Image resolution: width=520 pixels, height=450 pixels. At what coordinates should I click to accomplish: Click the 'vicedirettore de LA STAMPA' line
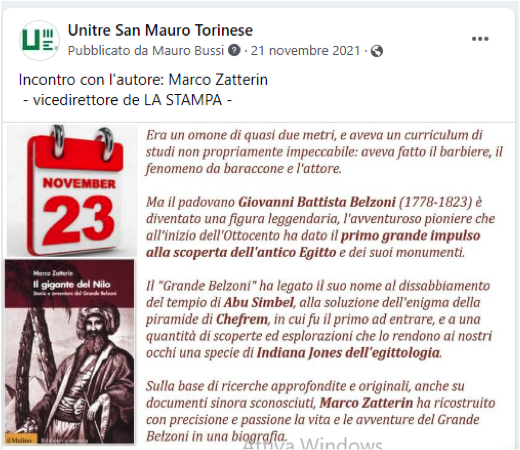tap(127, 100)
